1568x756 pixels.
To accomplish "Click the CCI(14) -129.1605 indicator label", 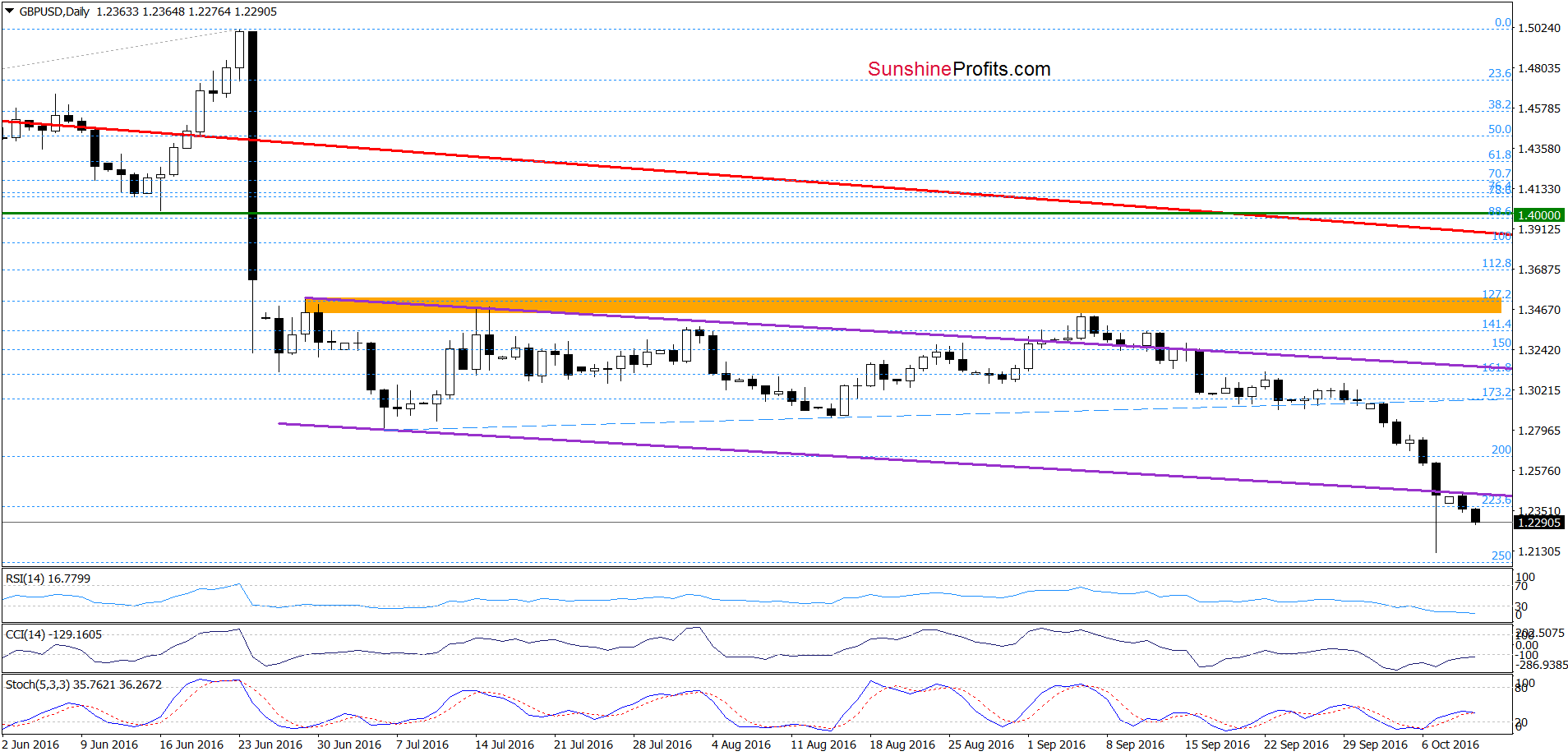I will (x=54, y=634).
